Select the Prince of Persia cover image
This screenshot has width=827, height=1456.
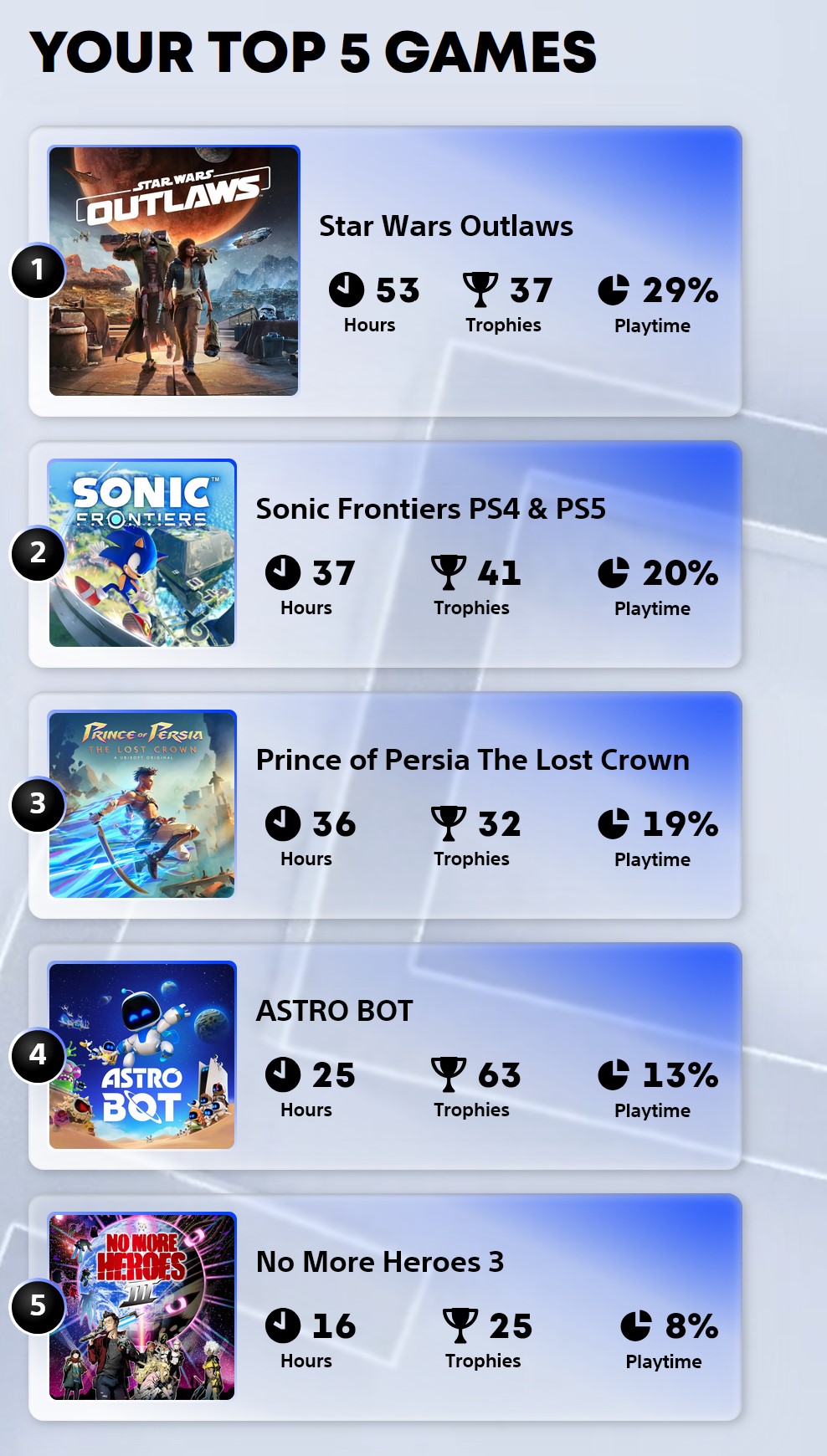pos(142,804)
